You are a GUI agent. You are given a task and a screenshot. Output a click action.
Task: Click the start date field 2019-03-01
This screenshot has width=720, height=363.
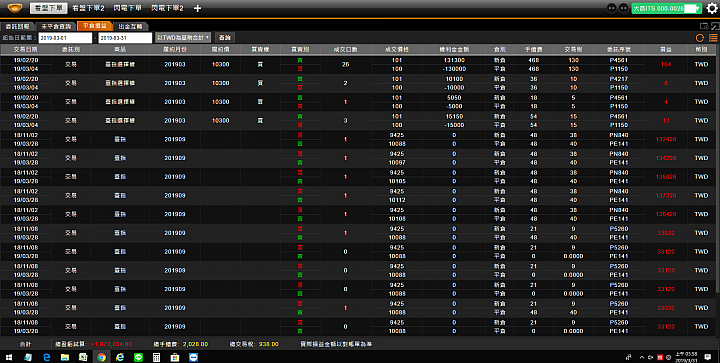pyautogui.click(x=65, y=38)
